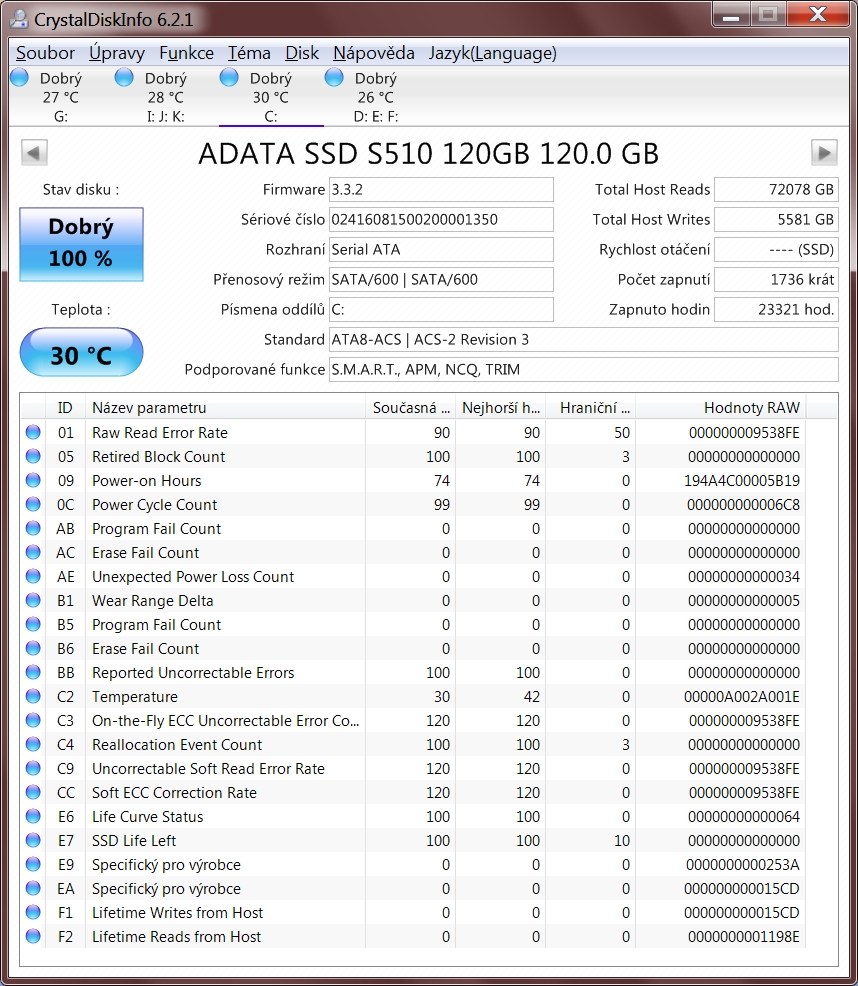Click the Firmware field 3.3.2
858x986 pixels.
441,189
